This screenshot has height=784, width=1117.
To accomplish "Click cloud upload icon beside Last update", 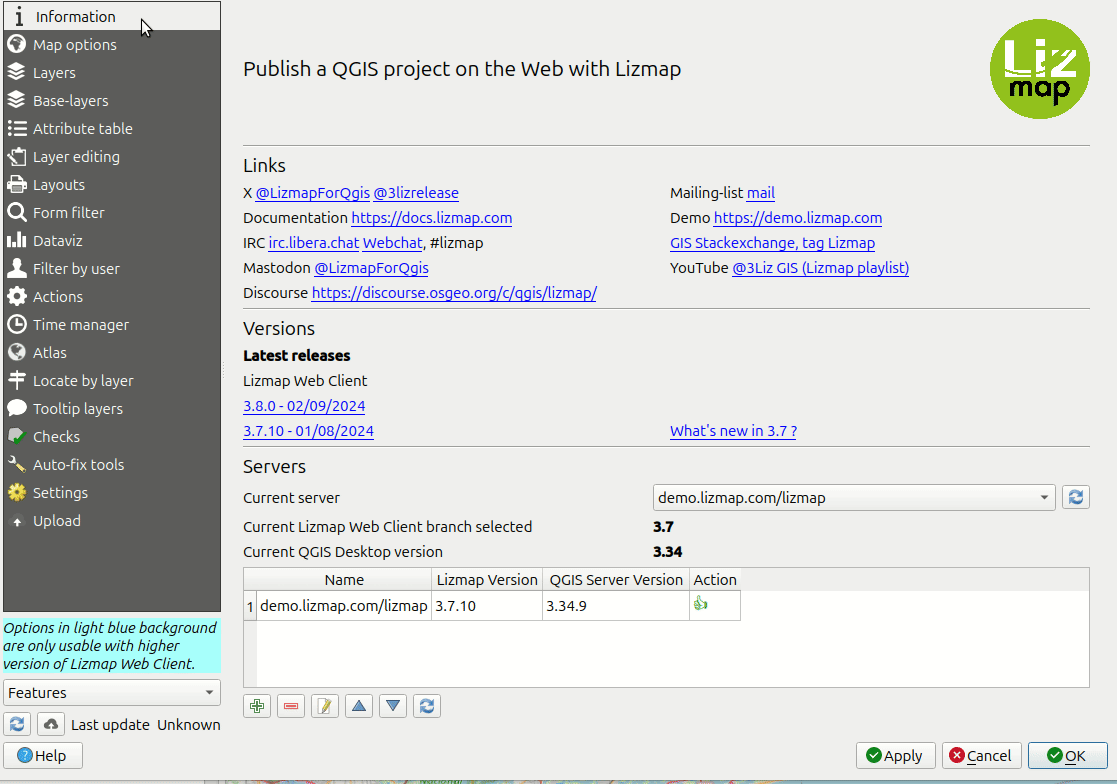I will (51, 724).
